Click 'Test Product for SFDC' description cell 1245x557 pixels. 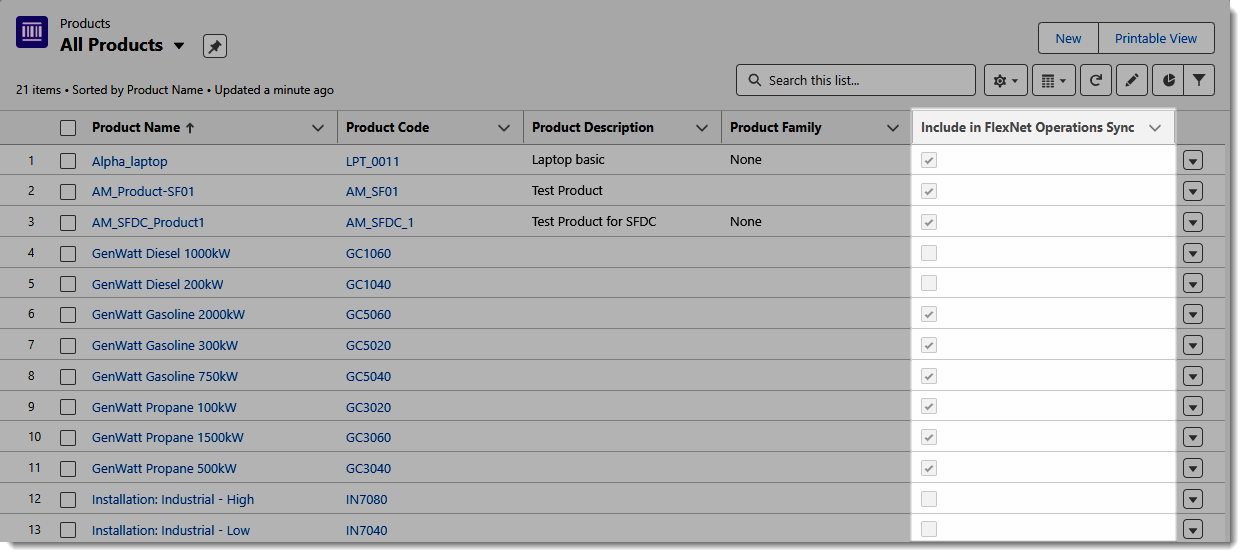click(x=594, y=222)
